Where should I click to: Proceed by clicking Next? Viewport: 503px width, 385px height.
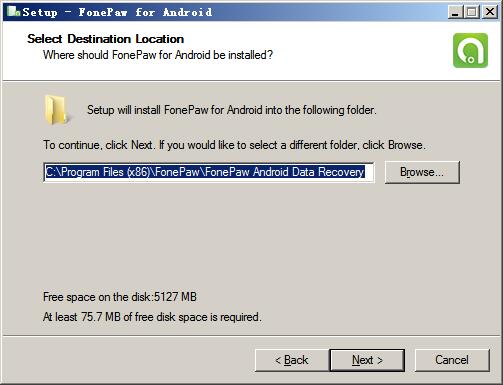pyautogui.click(x=367, y=360)
